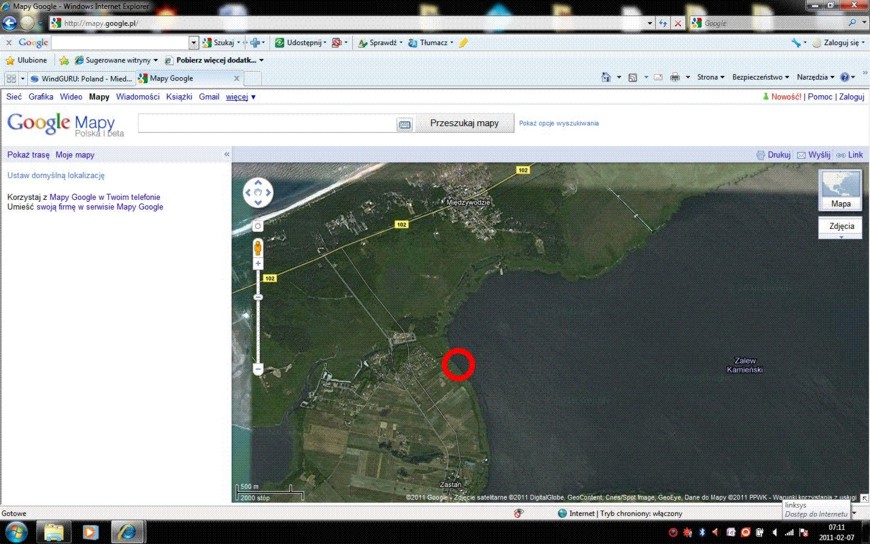
Task: Open a new blank tab
Action: click(252, 78)
